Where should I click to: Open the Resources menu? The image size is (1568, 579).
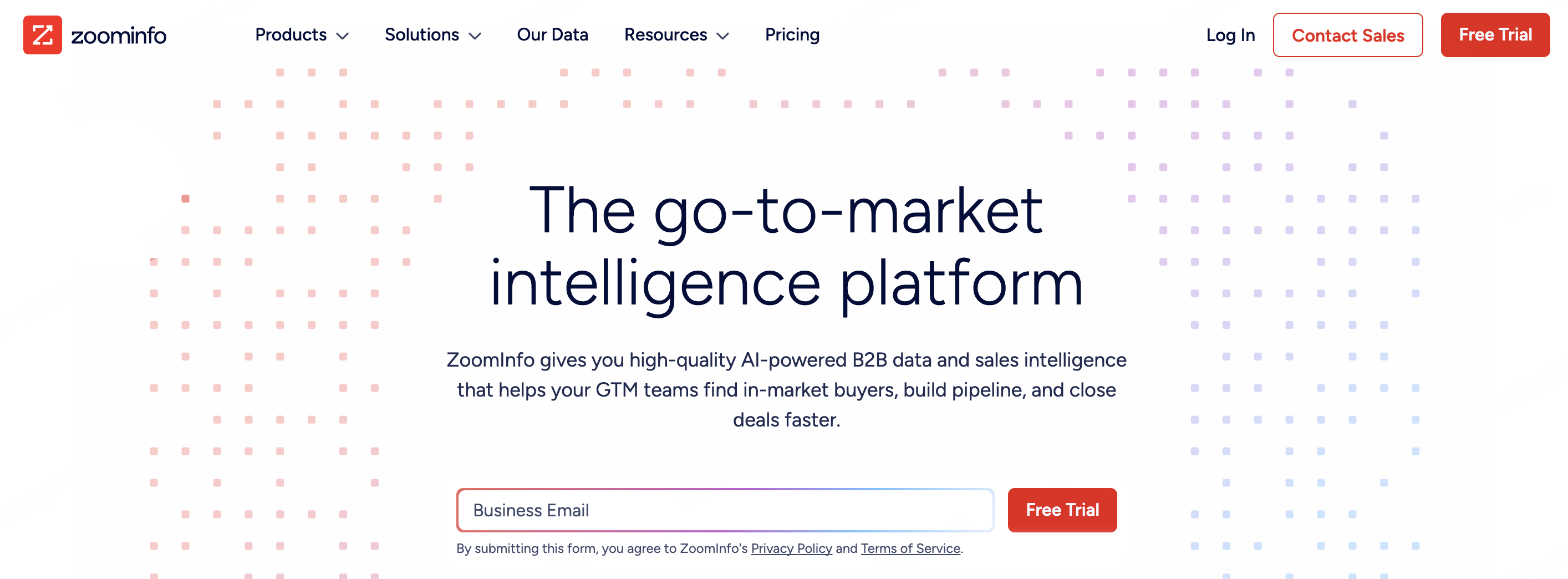(665, 35)
